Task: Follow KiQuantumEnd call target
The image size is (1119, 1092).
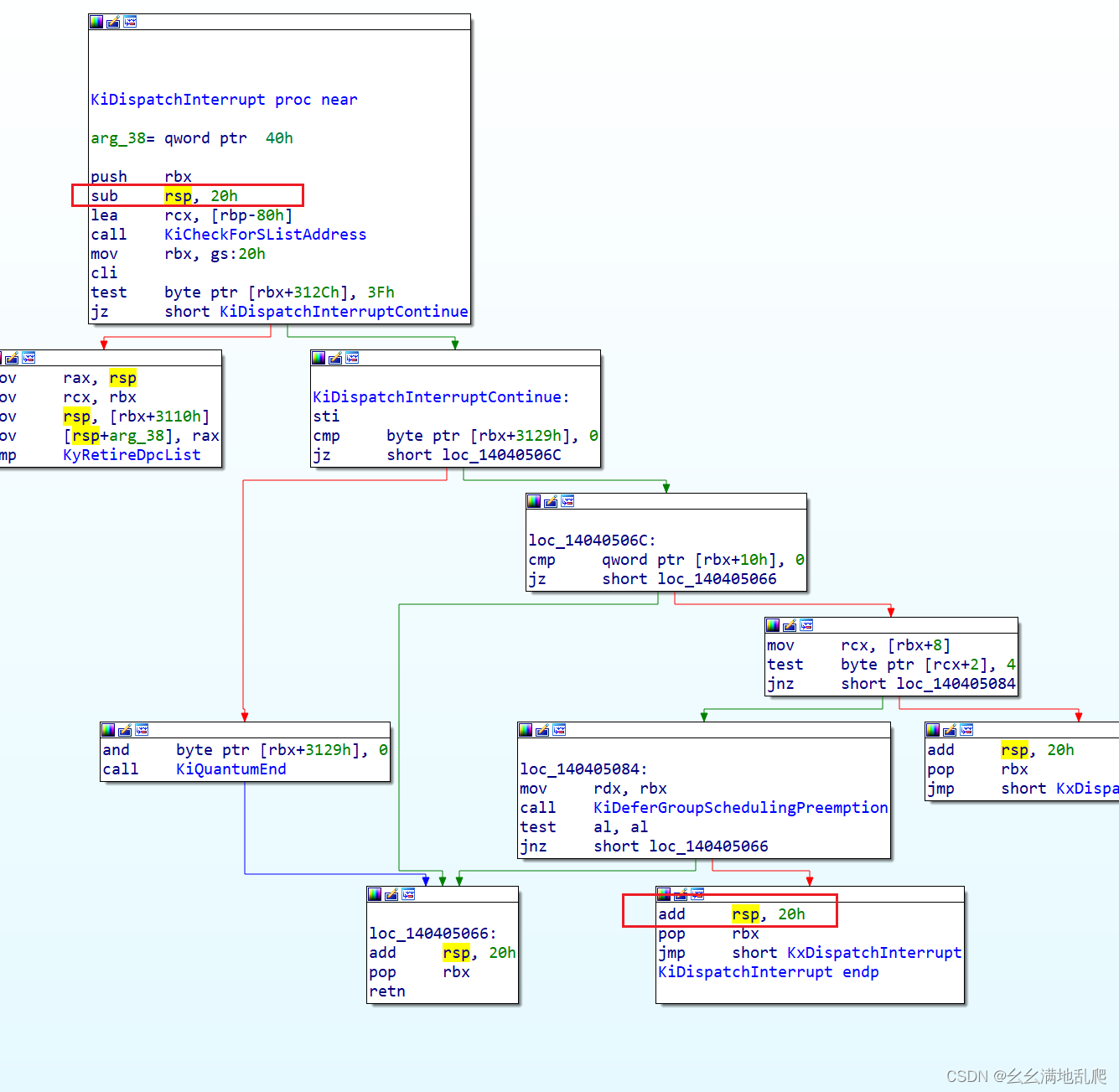Action: pyautogui.click(x=231, y=769)
